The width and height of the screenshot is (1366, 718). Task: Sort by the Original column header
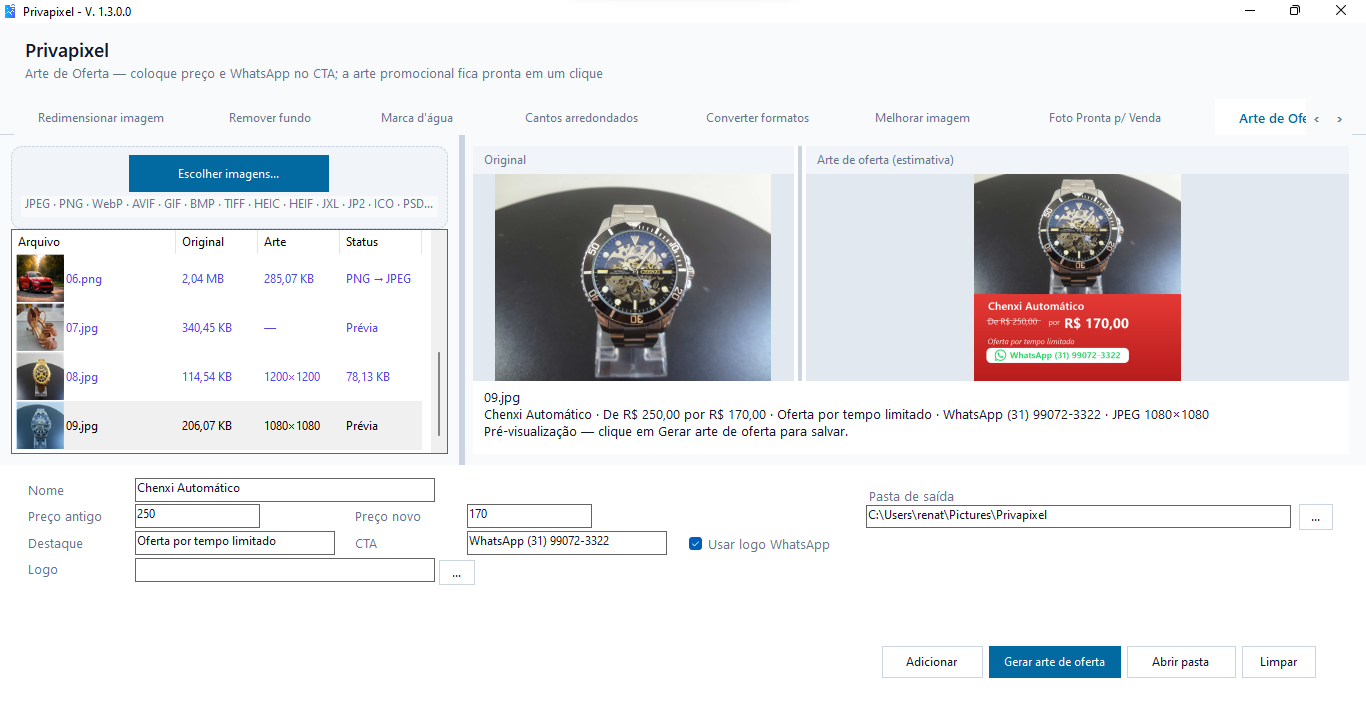(x=216, y=242)
